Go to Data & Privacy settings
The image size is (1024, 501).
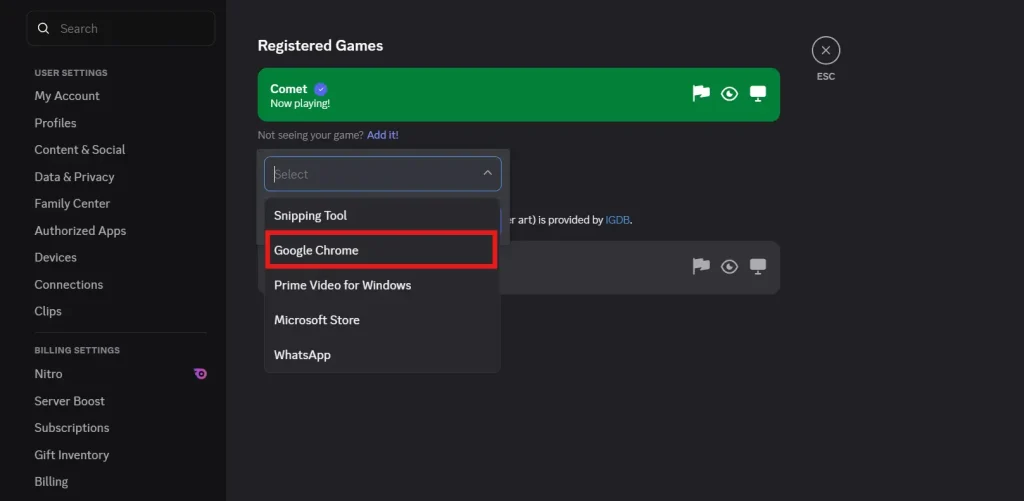(74, 177)
